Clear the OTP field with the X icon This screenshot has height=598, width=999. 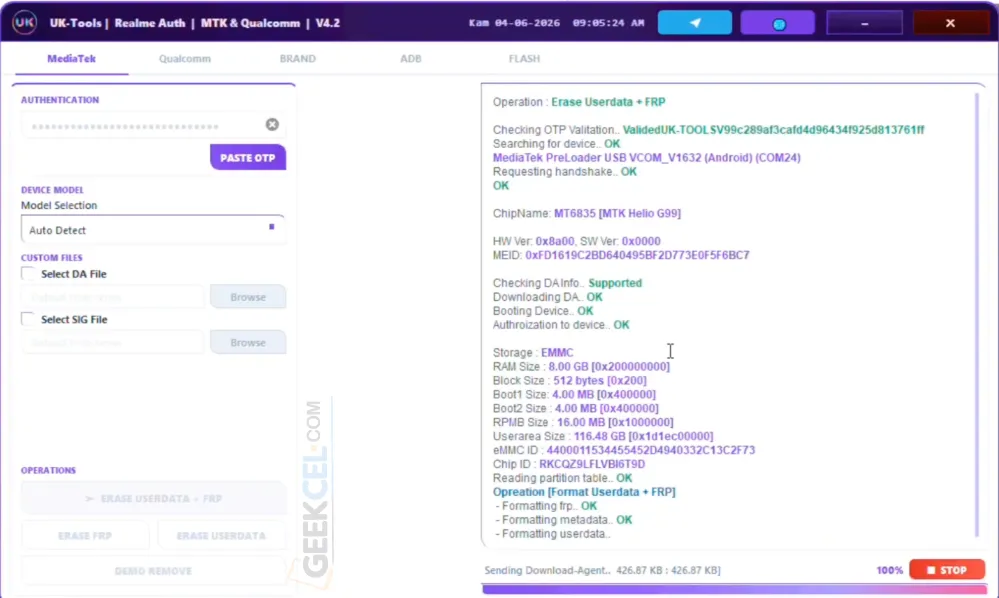(x=272, y=124)
